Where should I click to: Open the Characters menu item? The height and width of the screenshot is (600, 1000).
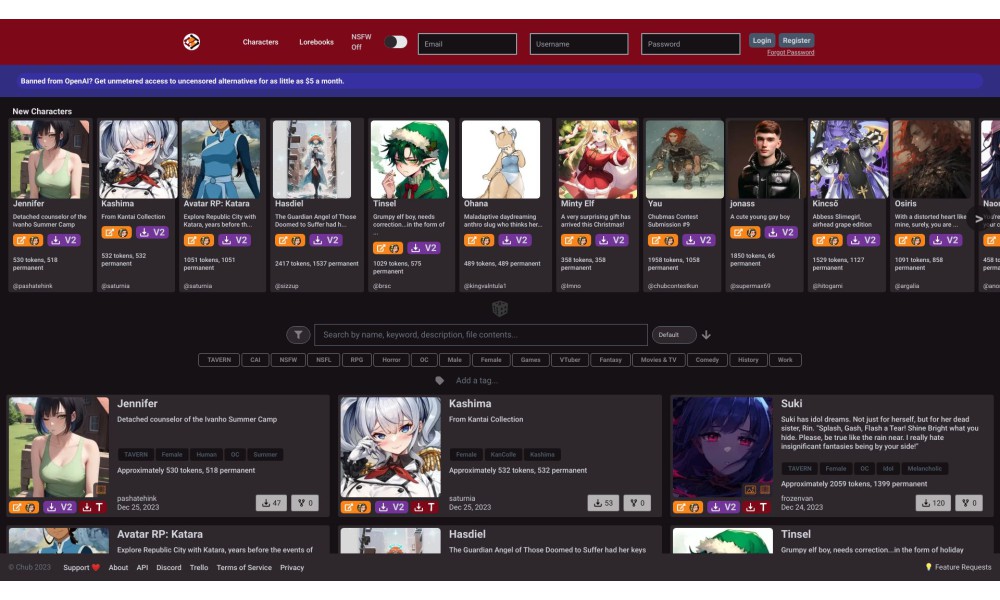(260, 42)
